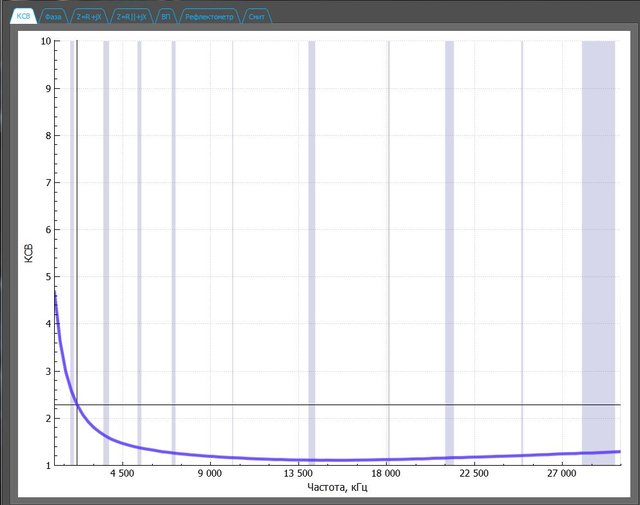Screen dimensions: 640x505
Task: Pick the shaded band just right of 13 500
Action: [x=311, y=200]
